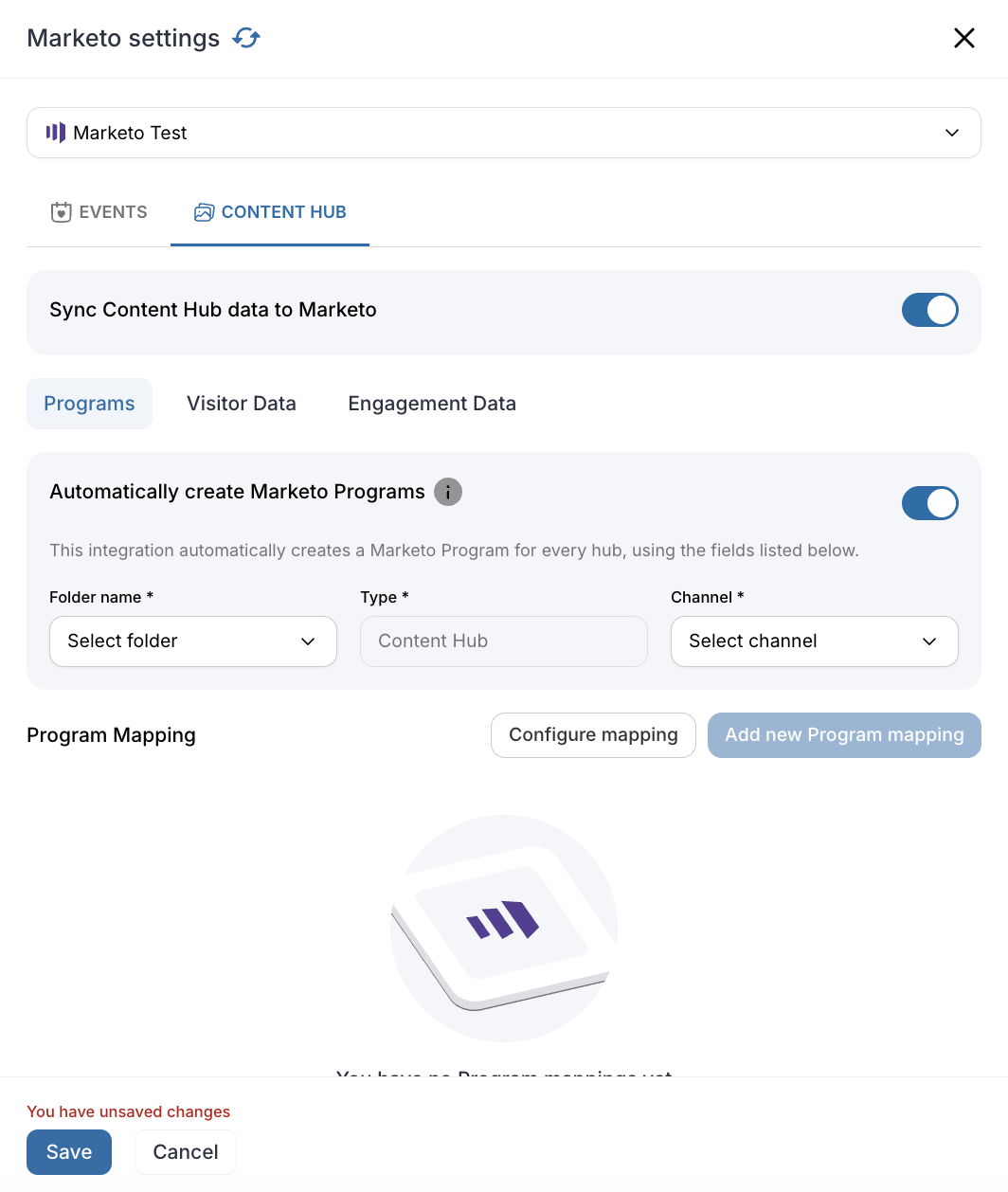Click the Channel field label
Image resolution: width=1008 pixels, height=1192 pixels.
[x=708, y=597]
